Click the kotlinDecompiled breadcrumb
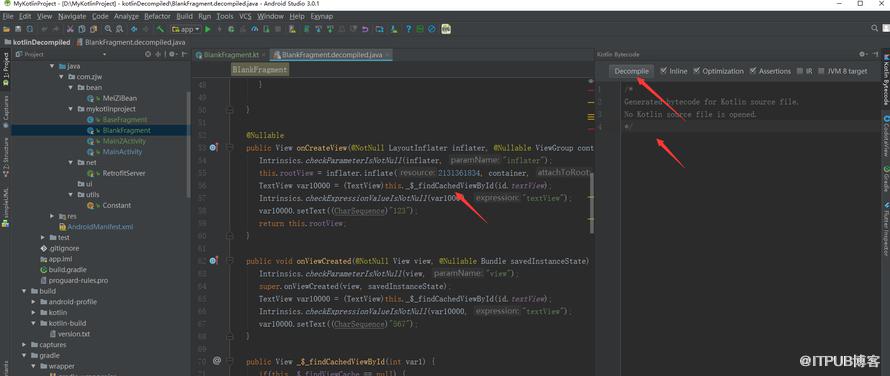890x376 pixels. click(x=37, y=42)
